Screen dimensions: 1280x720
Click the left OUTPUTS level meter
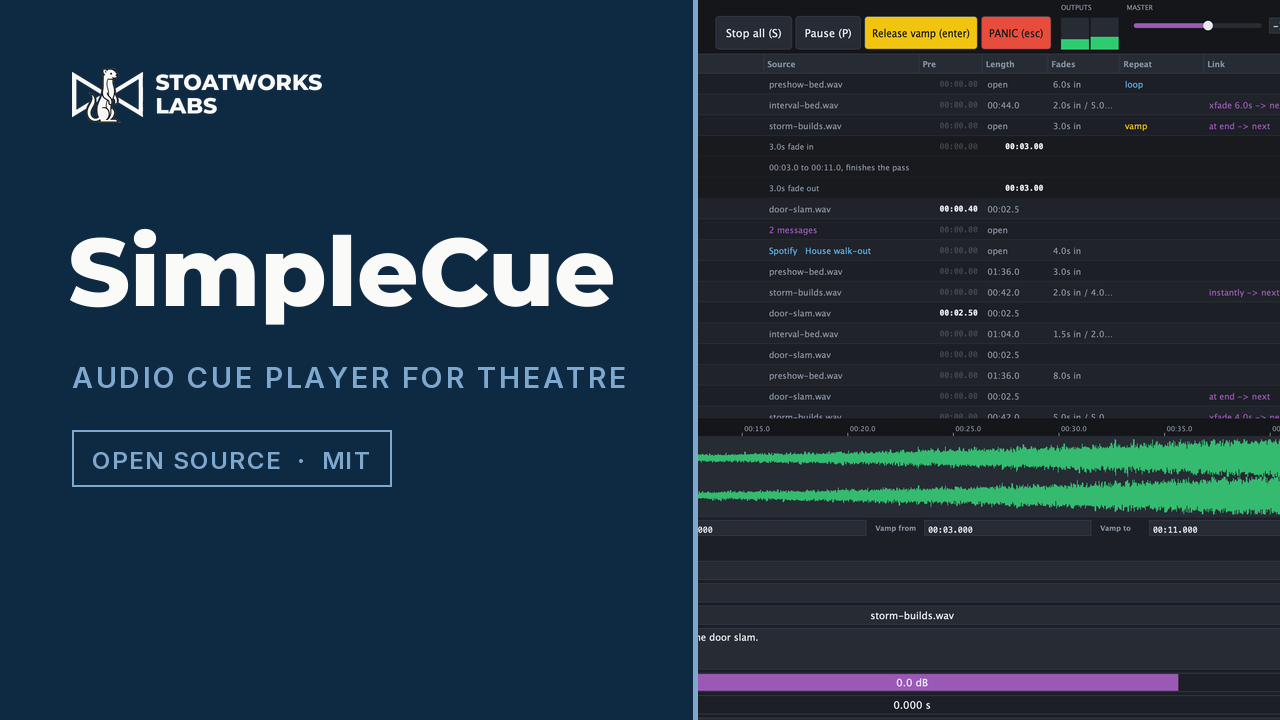coord(1075,33)
